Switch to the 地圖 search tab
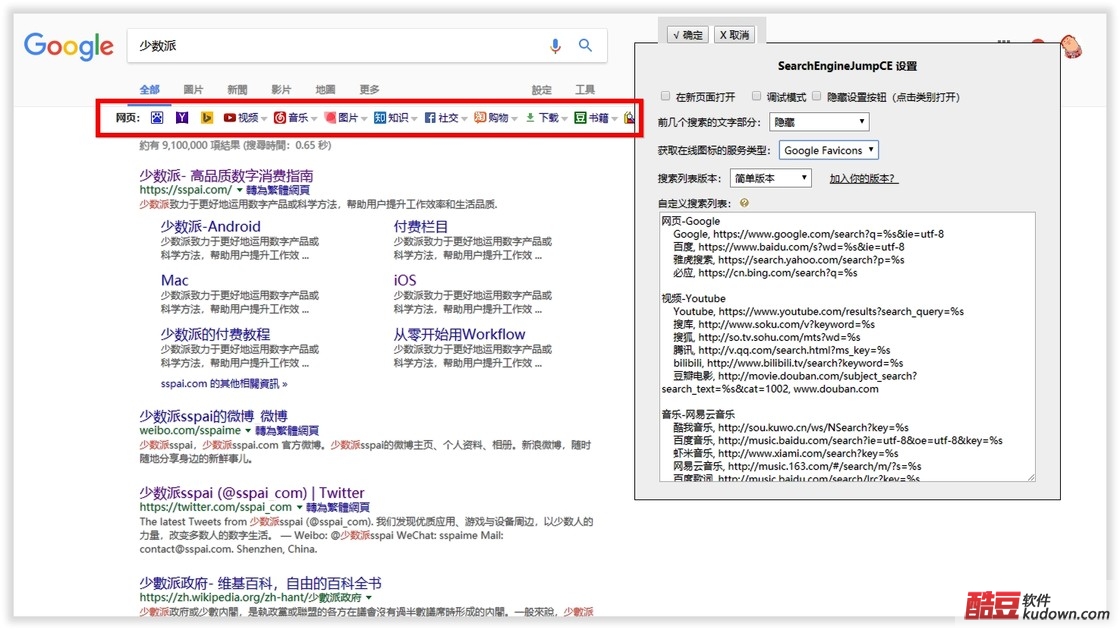 point(326,89)
